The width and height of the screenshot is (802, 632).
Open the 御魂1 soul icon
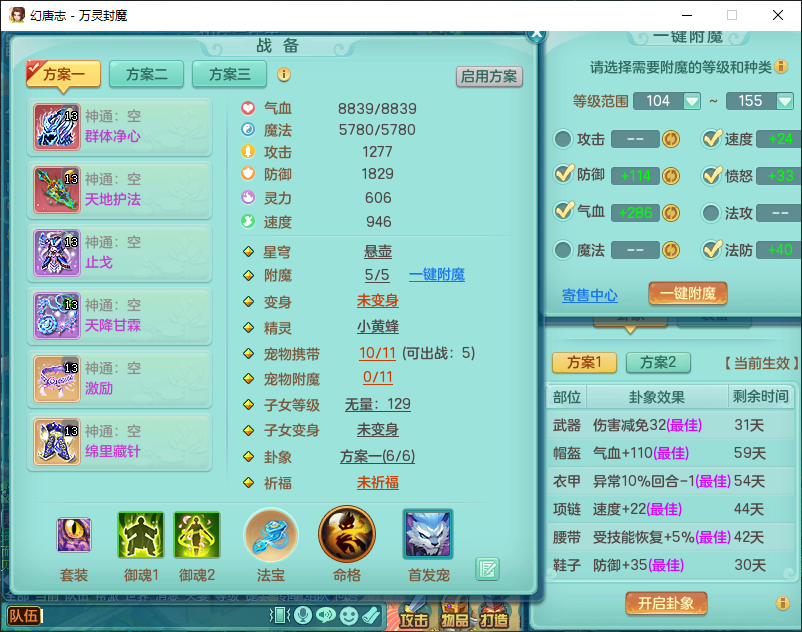pyautogui.click(x=141, y=535)
